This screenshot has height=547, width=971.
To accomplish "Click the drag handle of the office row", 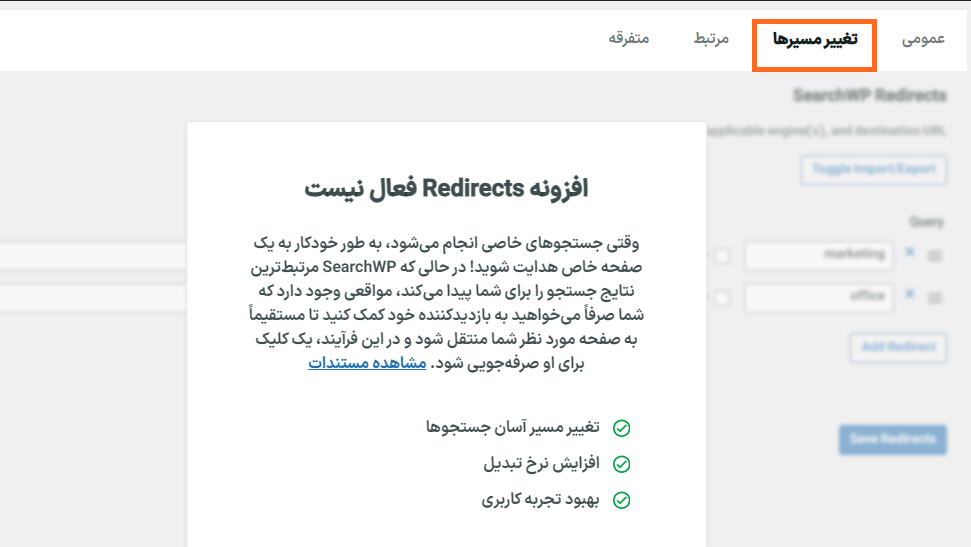I will coord(935,298).
